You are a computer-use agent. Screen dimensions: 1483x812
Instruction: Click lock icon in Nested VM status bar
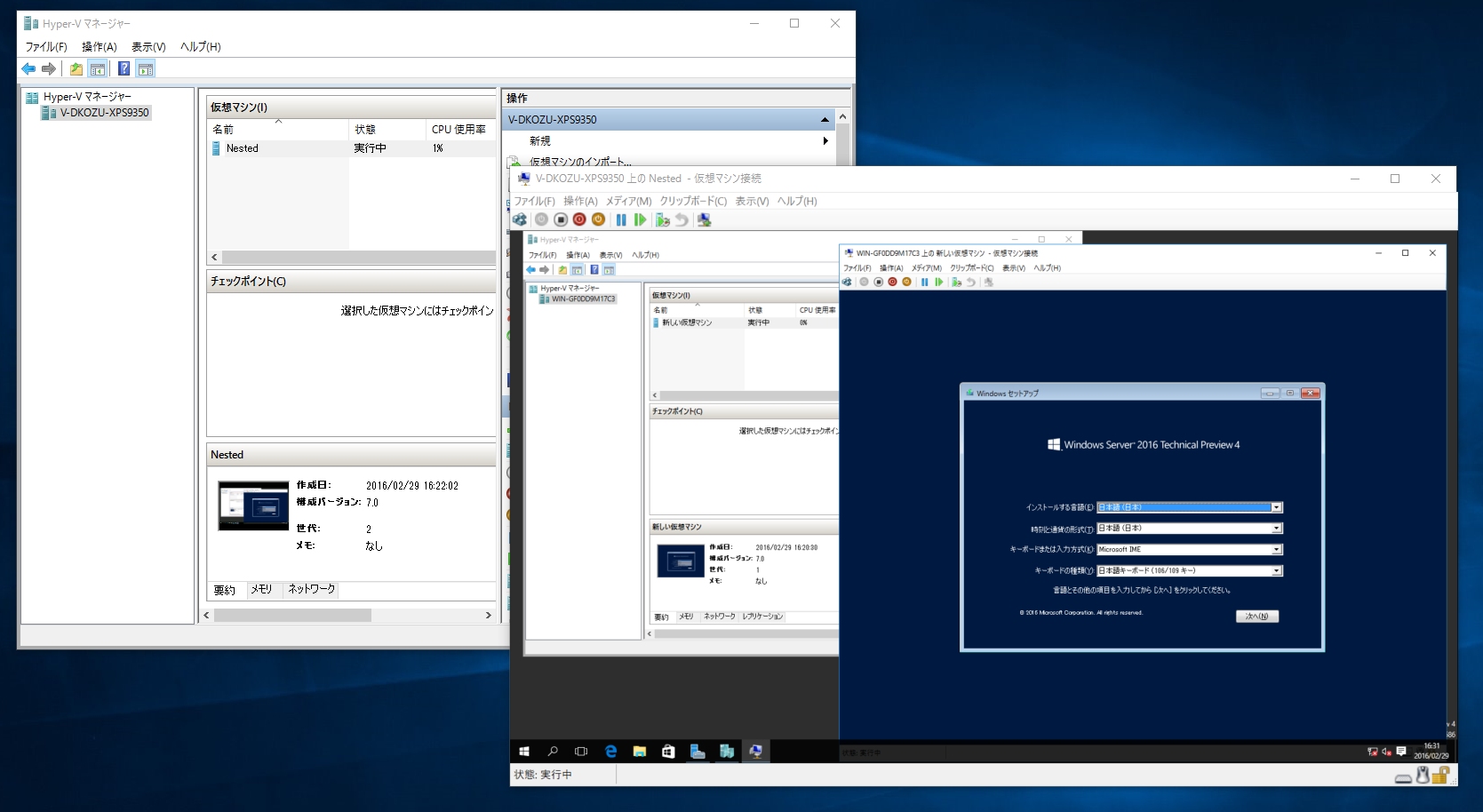(1441, 776)
